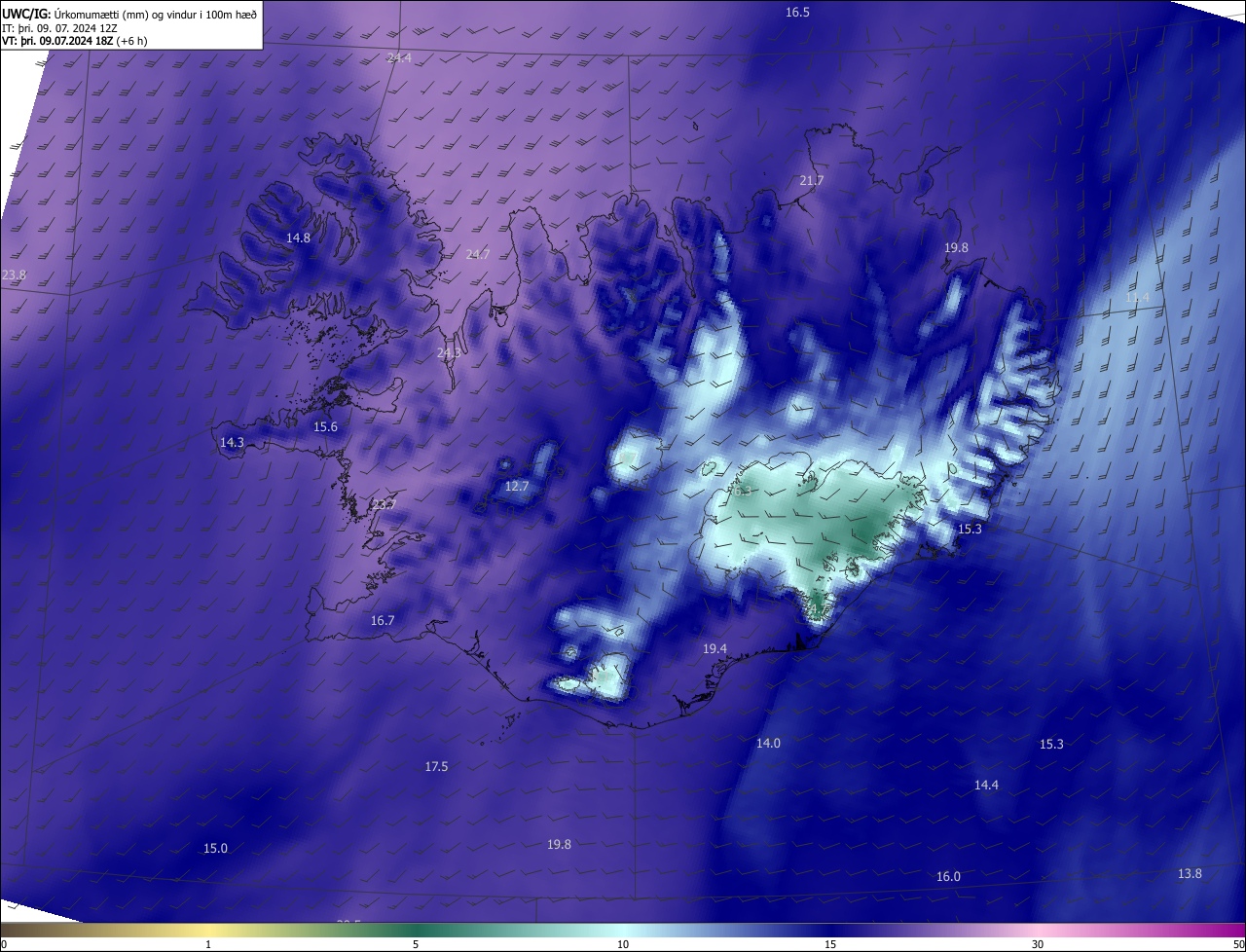Image resolution: width=1246 pixels, height=952 pixels.
Task: Click the 30 tick label on the color scale
Action: click(1038, 945)
